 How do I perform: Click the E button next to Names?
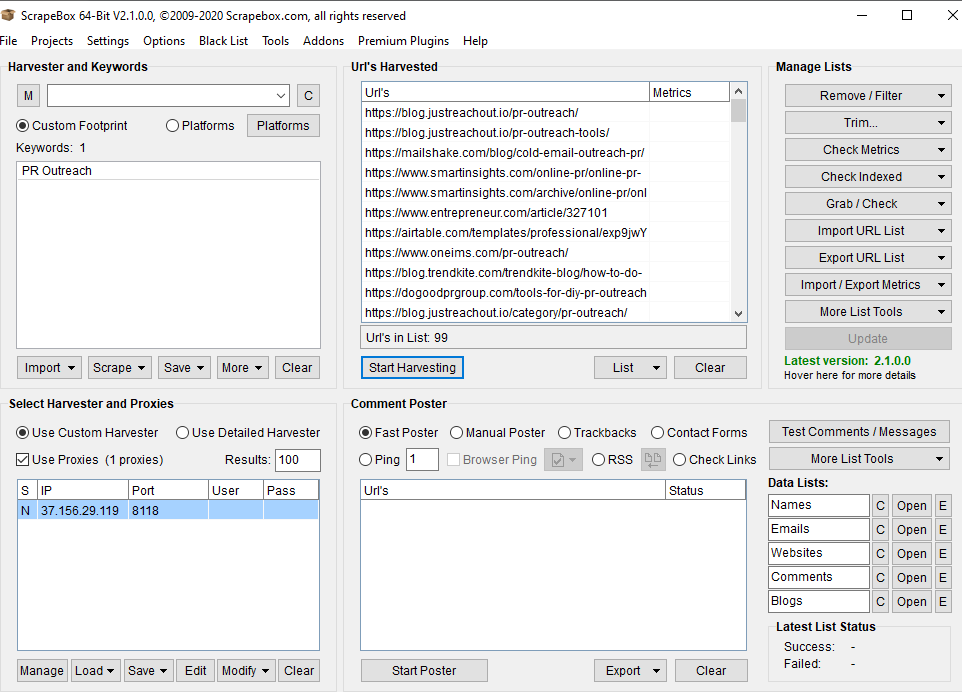(943, 506)
